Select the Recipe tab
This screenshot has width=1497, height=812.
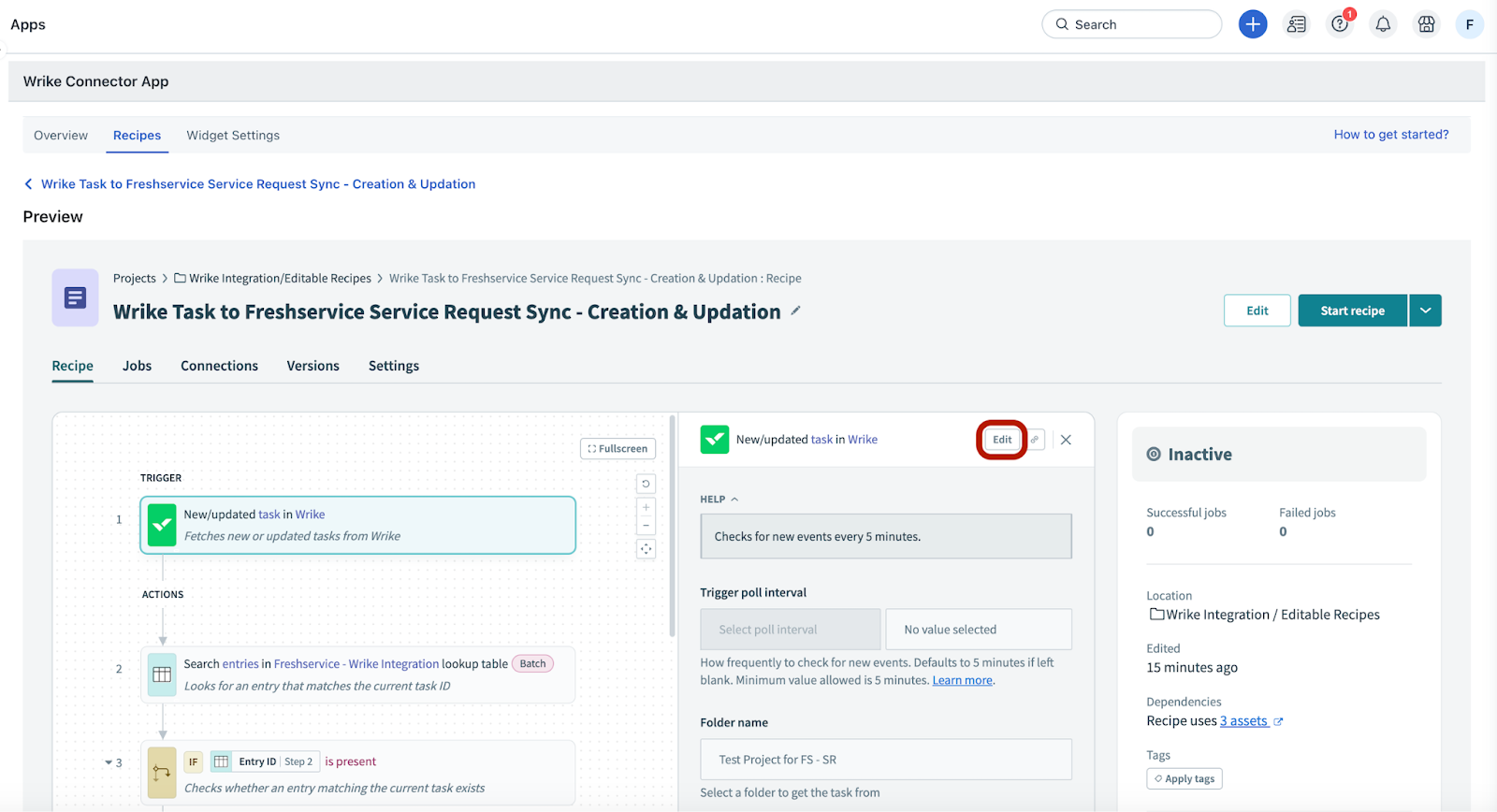click(72, 366)
